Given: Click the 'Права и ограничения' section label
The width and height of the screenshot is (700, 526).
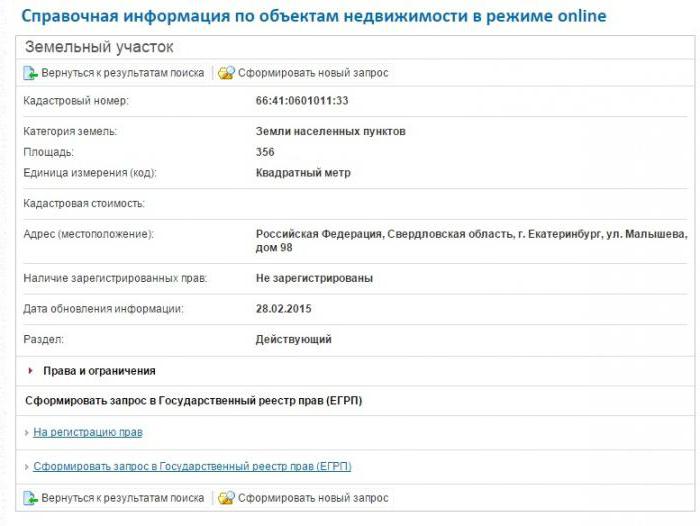Looking at the screenshot, I should (x=99, y=371).
